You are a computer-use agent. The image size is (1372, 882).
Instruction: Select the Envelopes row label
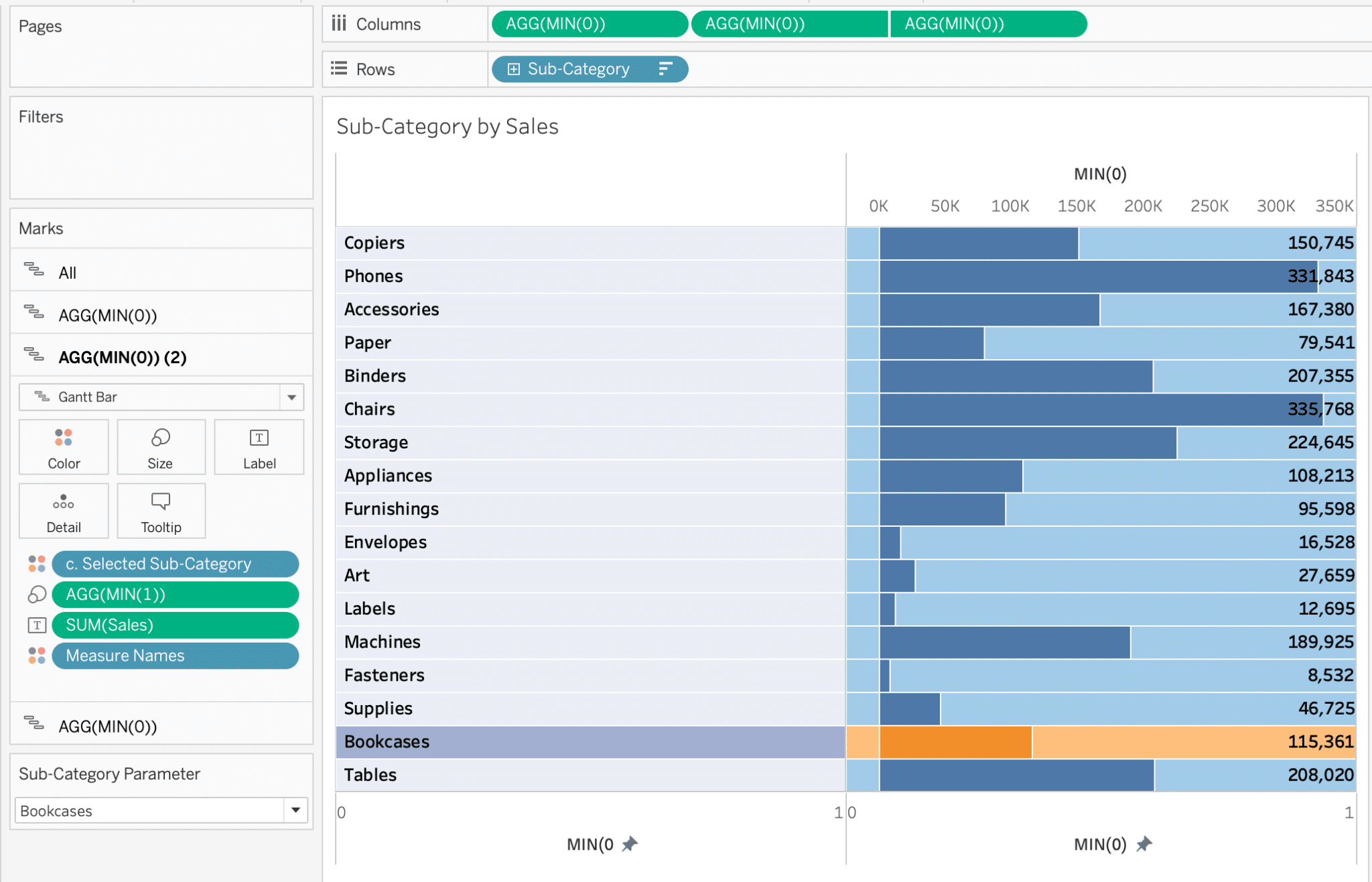[385, 542]
